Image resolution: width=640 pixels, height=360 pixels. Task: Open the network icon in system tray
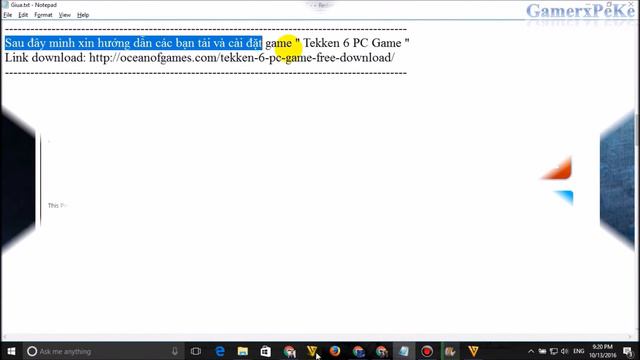(553, 351)
